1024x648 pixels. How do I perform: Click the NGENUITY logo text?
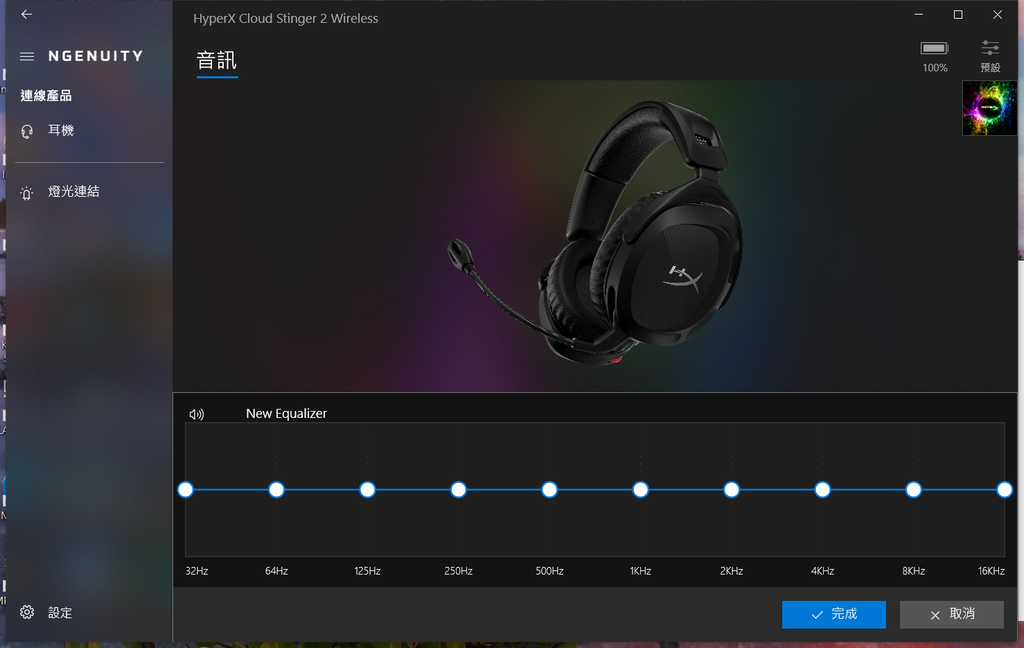[x=96, y=56]
